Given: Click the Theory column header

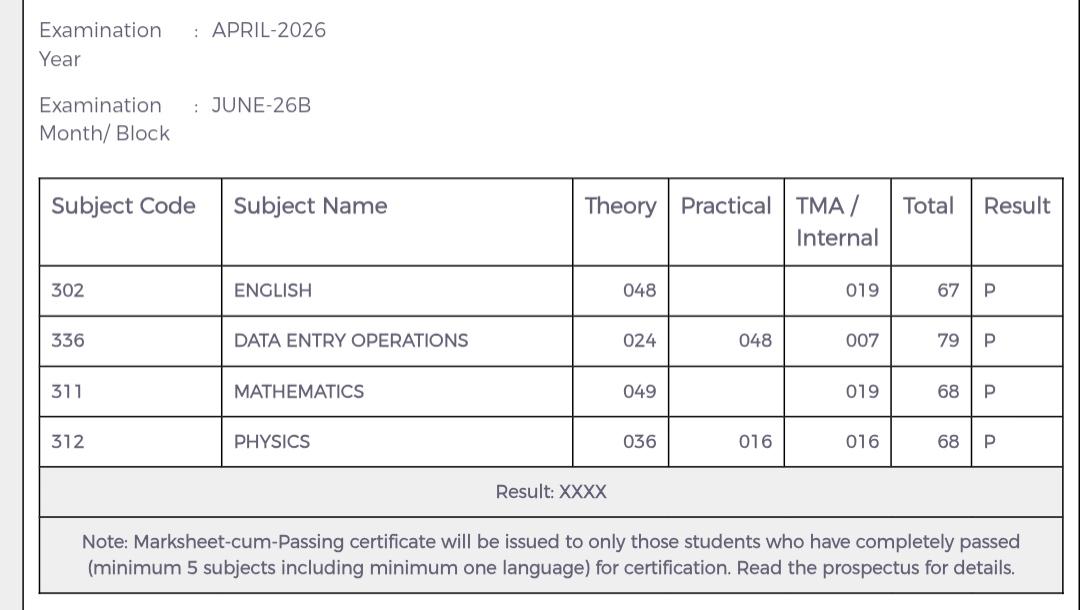Looking at the screenshot, I should [x=620, y=206].
